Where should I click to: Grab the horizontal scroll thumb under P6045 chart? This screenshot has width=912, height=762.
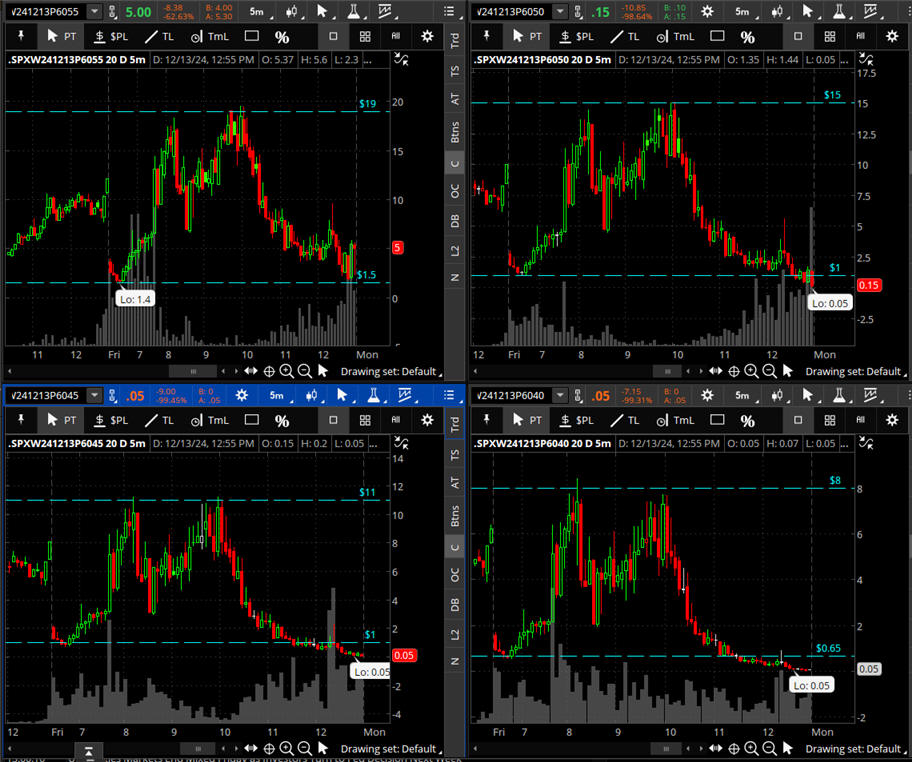tap(198, 749)
